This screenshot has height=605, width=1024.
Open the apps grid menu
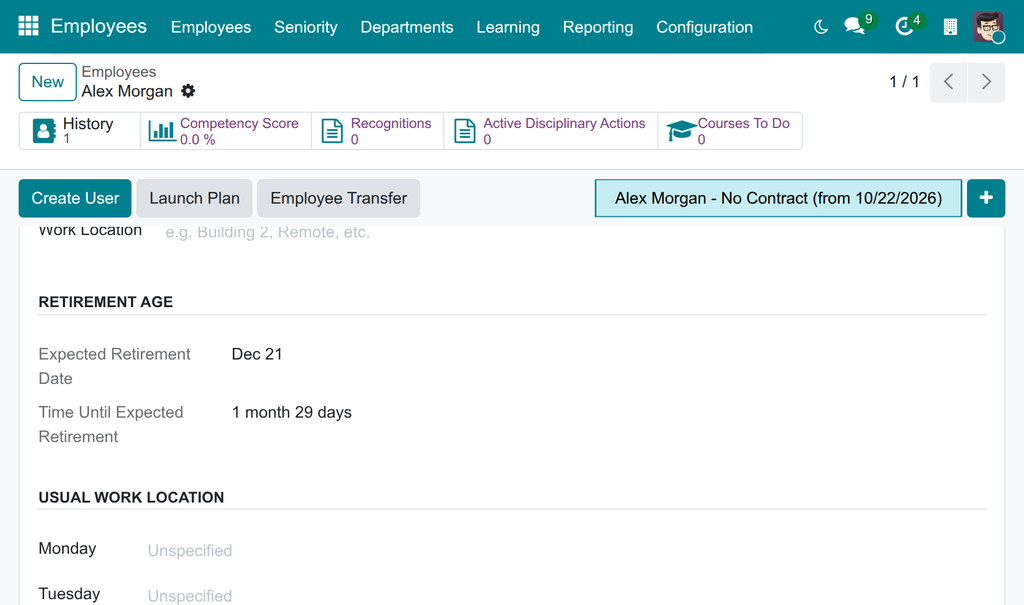pos(28,26)
